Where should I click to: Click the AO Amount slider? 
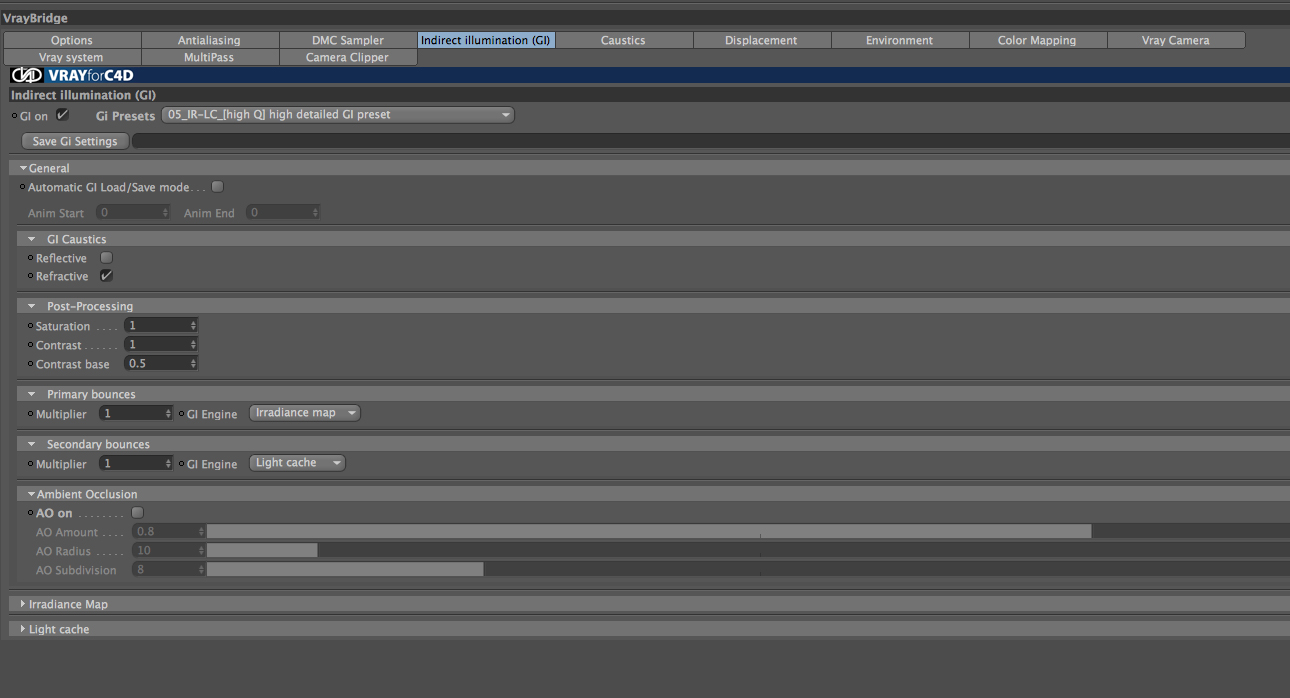pos(748,531)
